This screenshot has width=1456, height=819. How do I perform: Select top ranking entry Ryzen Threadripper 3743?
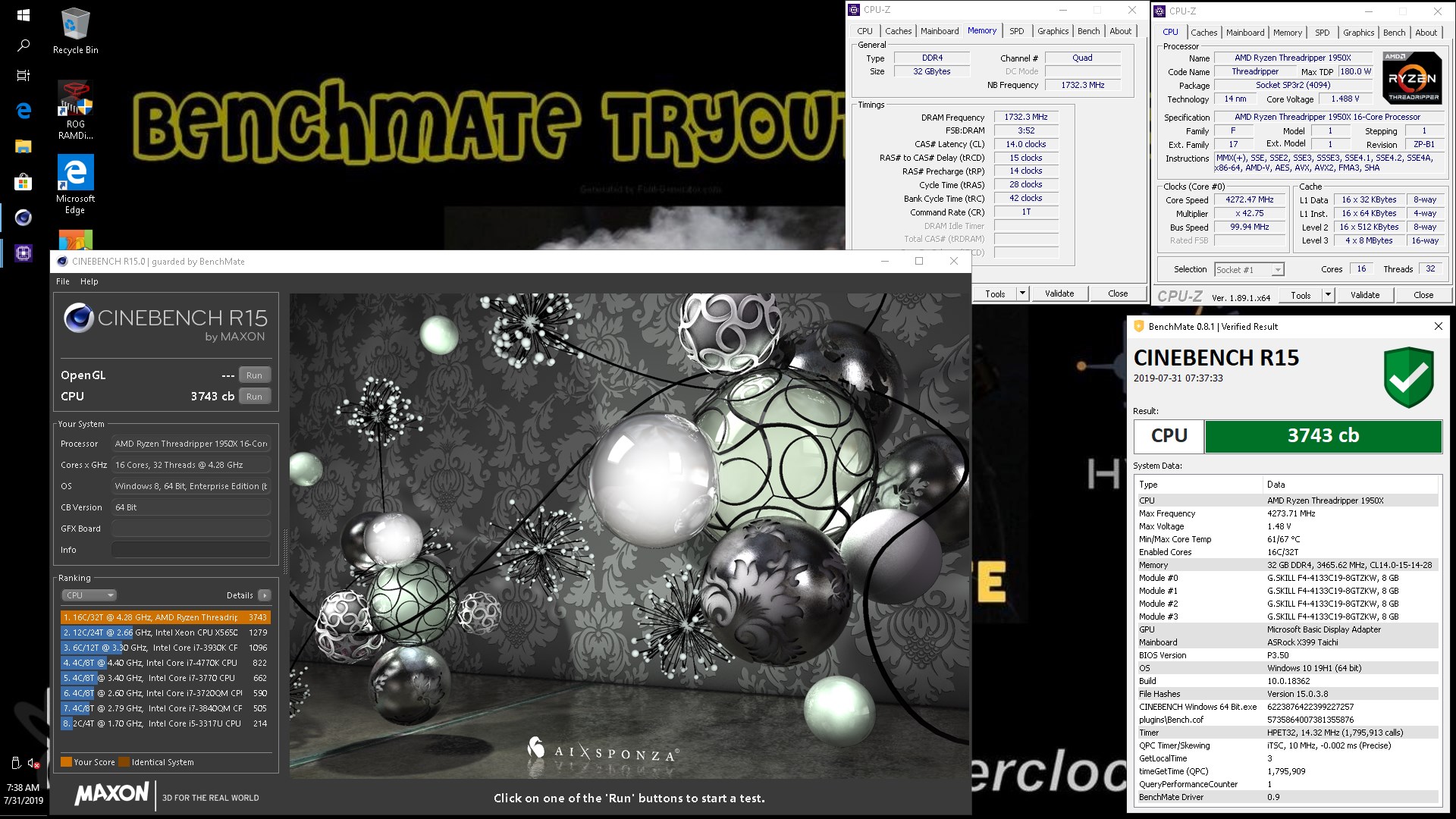point(165,617)
